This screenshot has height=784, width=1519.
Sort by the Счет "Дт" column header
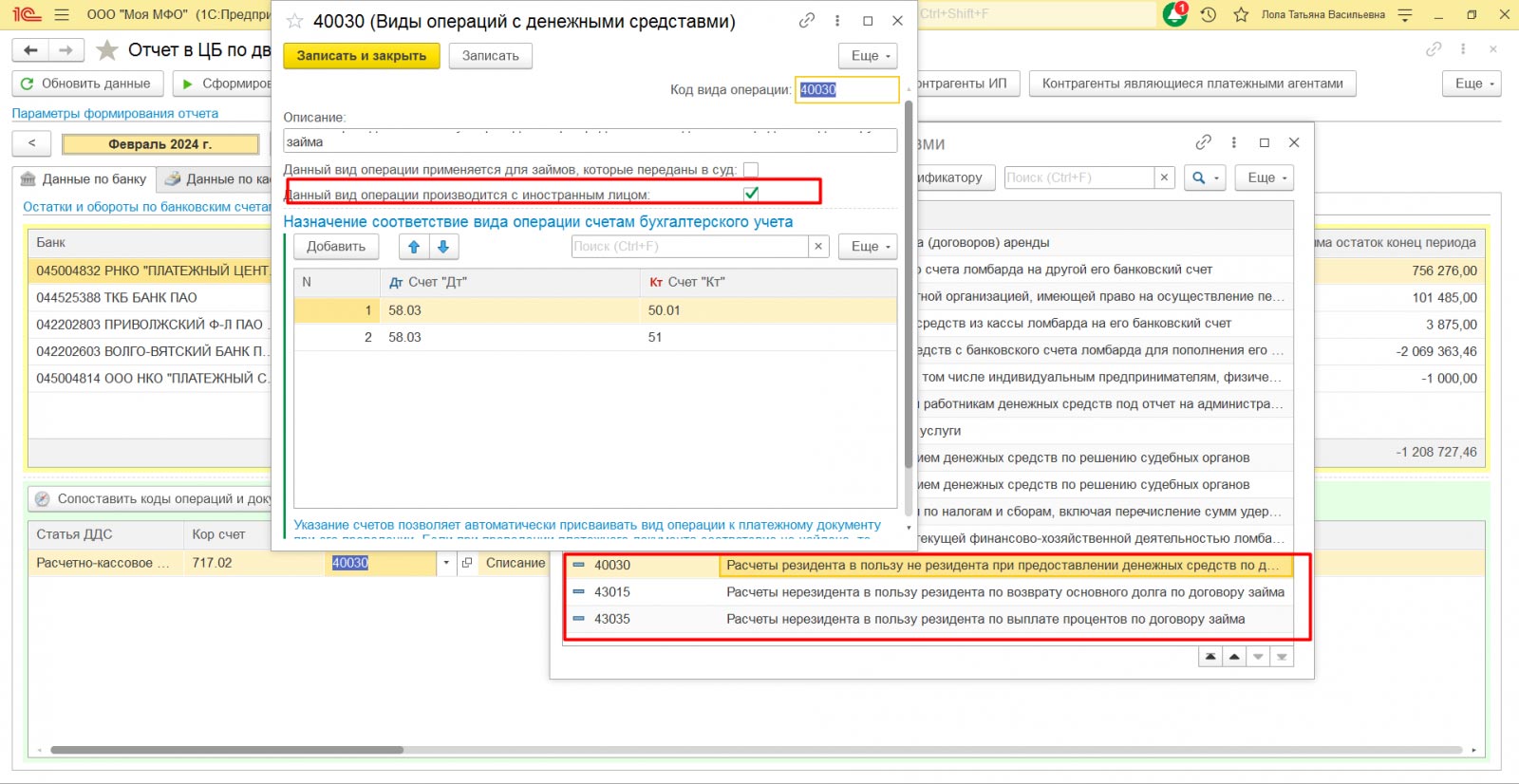[510, 282]
